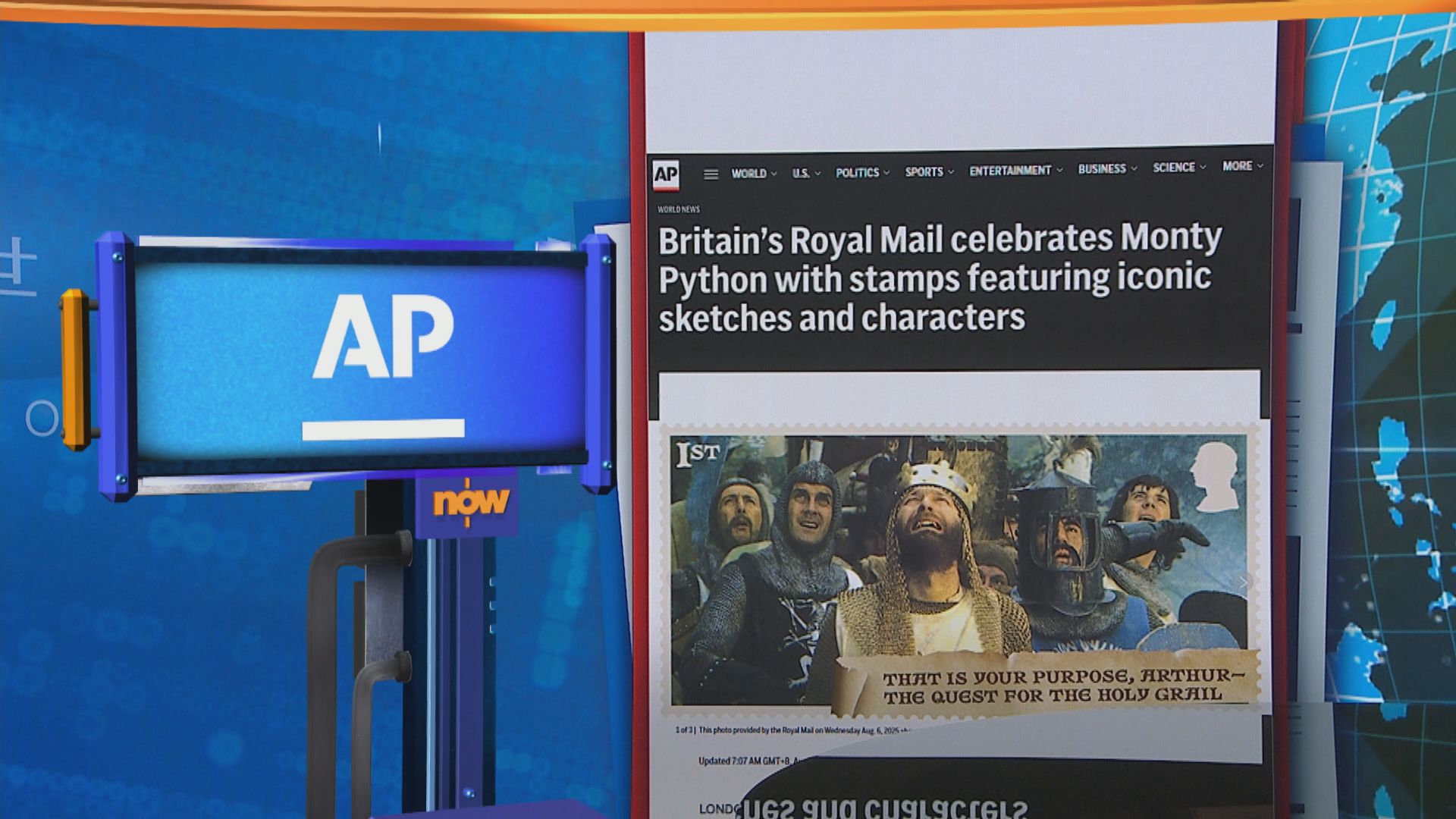Click the AP logo in the site header
Screen dimensions: 1456x819
[x=666, y=175]
